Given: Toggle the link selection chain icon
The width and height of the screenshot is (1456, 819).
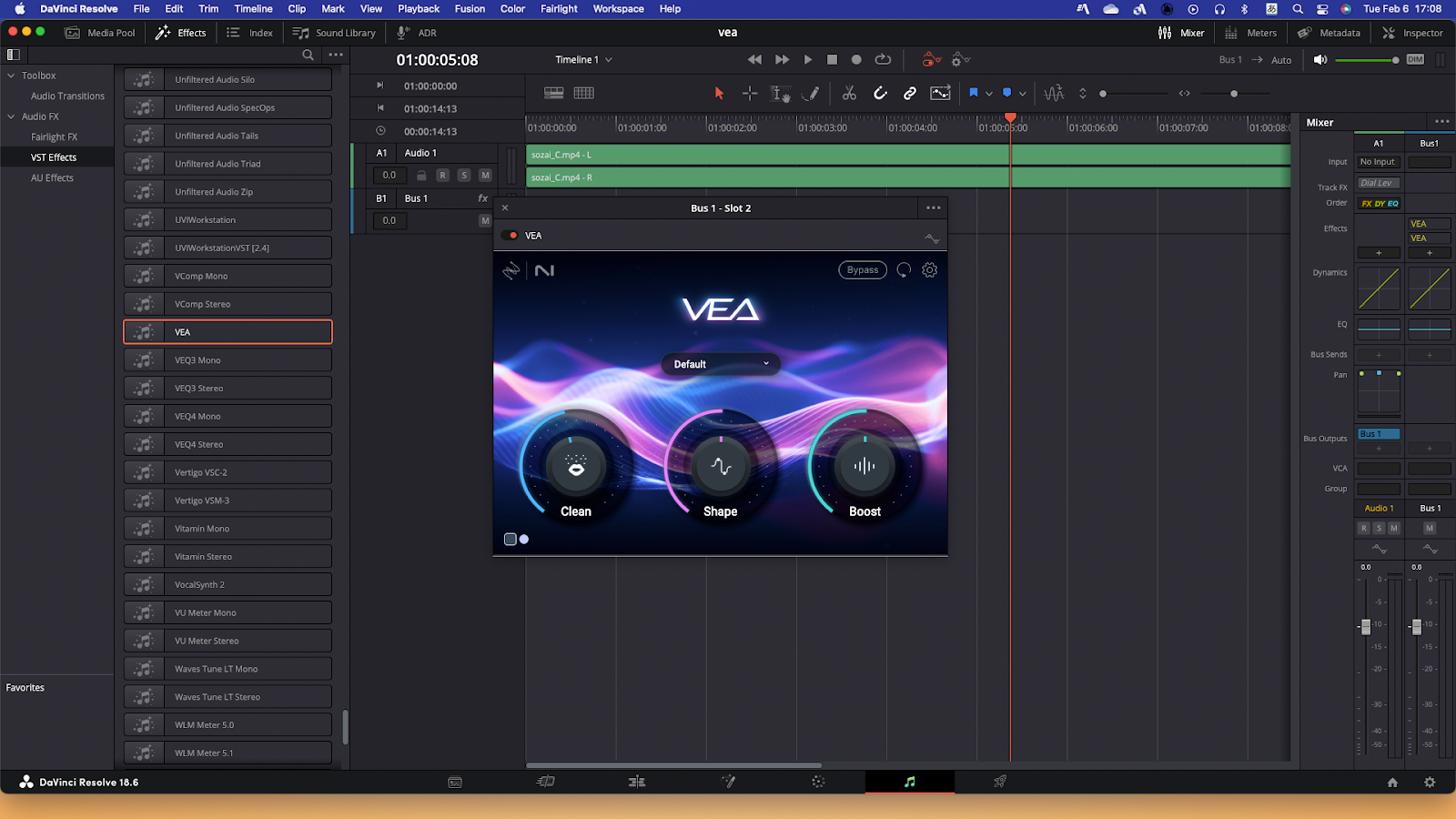Looking at the screenshot, I should click(910, 93).
